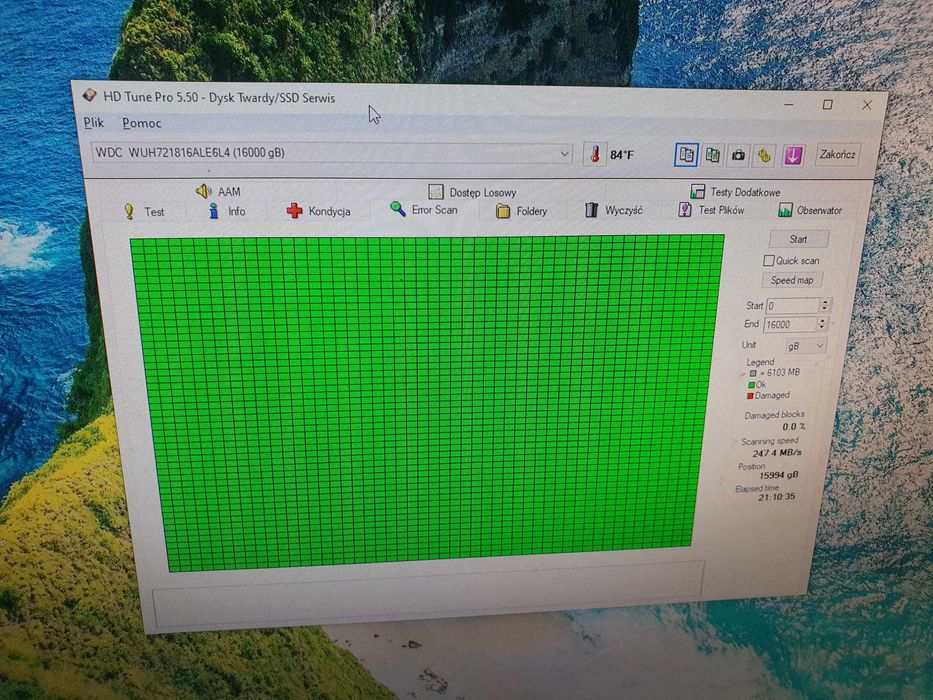This screenshot has width=933, height=700.
Task: Open the Pomoc menu
Action: point(142,123)
